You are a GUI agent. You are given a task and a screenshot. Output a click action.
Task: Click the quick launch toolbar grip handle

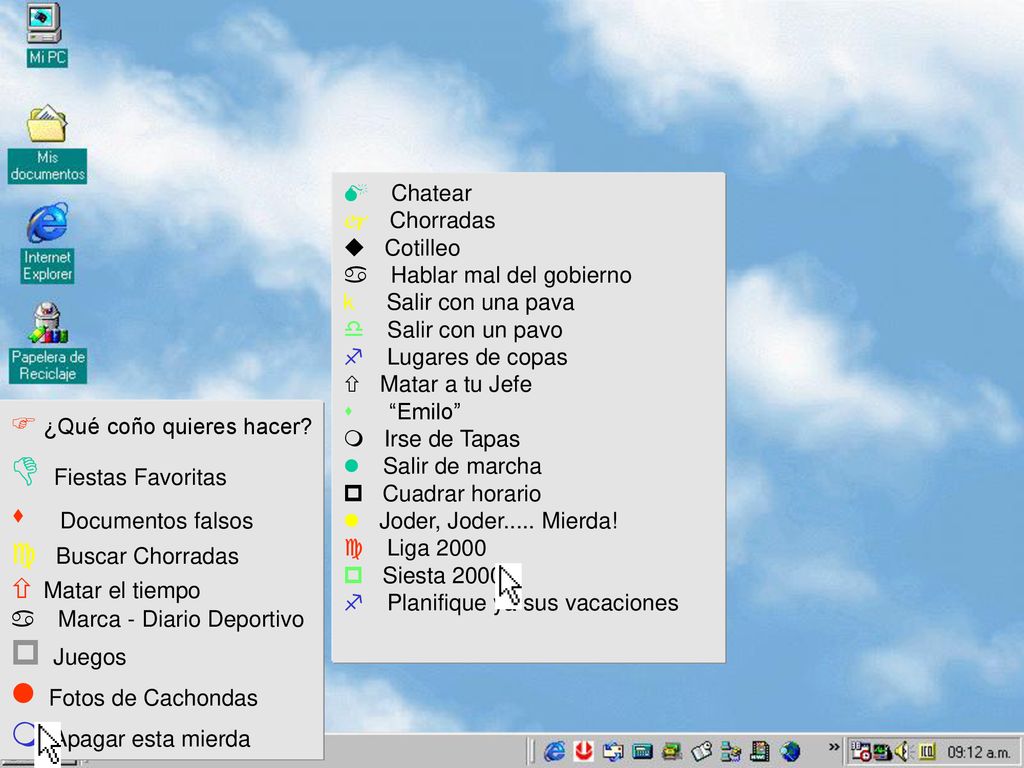tap(532, 752)
